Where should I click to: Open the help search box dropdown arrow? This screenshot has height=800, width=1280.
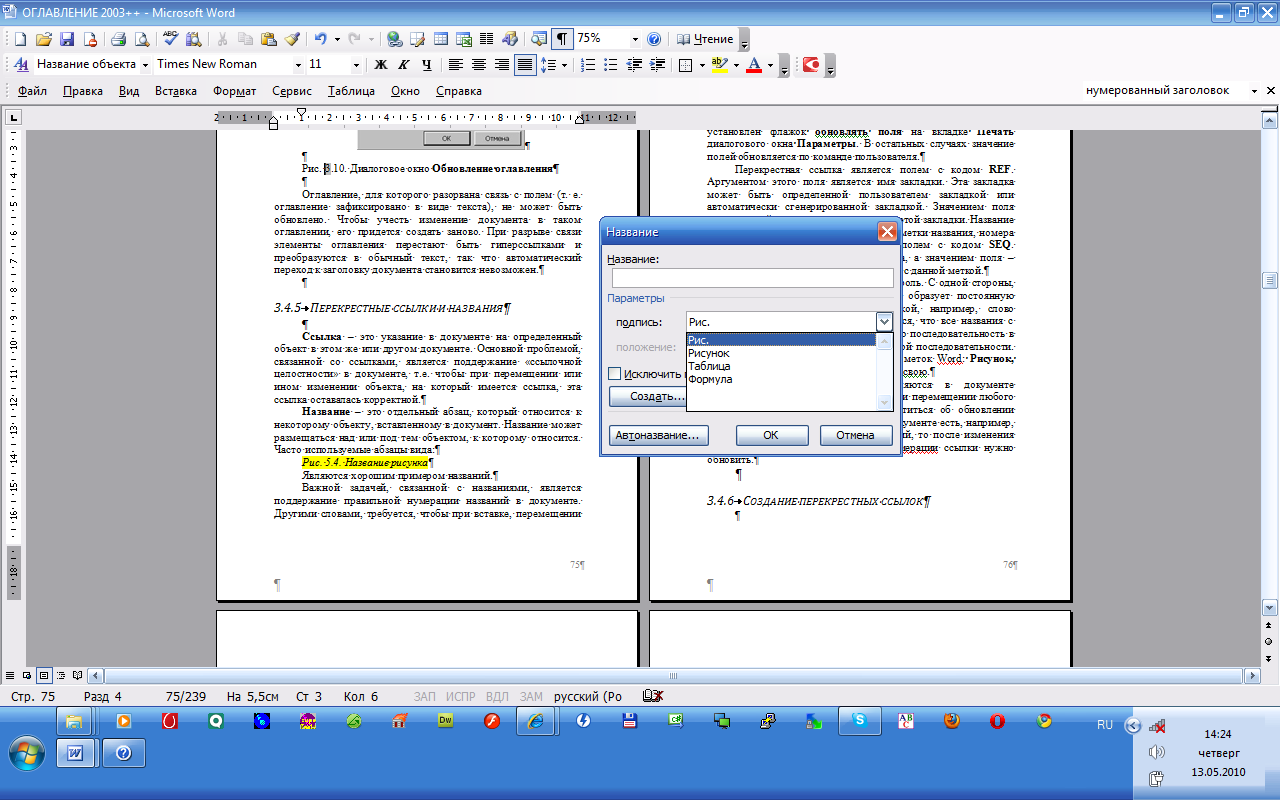pos(1255,90)
